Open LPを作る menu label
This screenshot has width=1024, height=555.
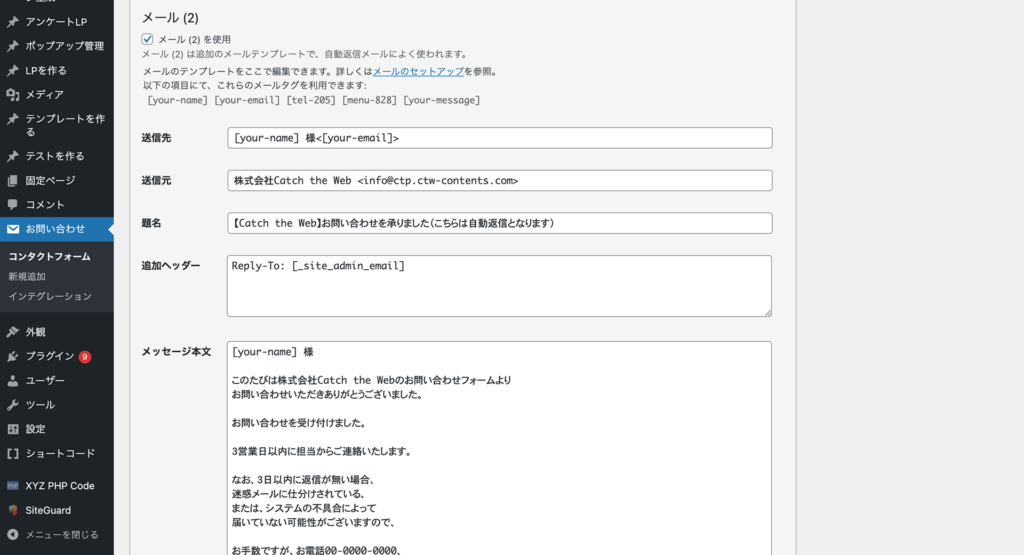(x=46, y=71)
